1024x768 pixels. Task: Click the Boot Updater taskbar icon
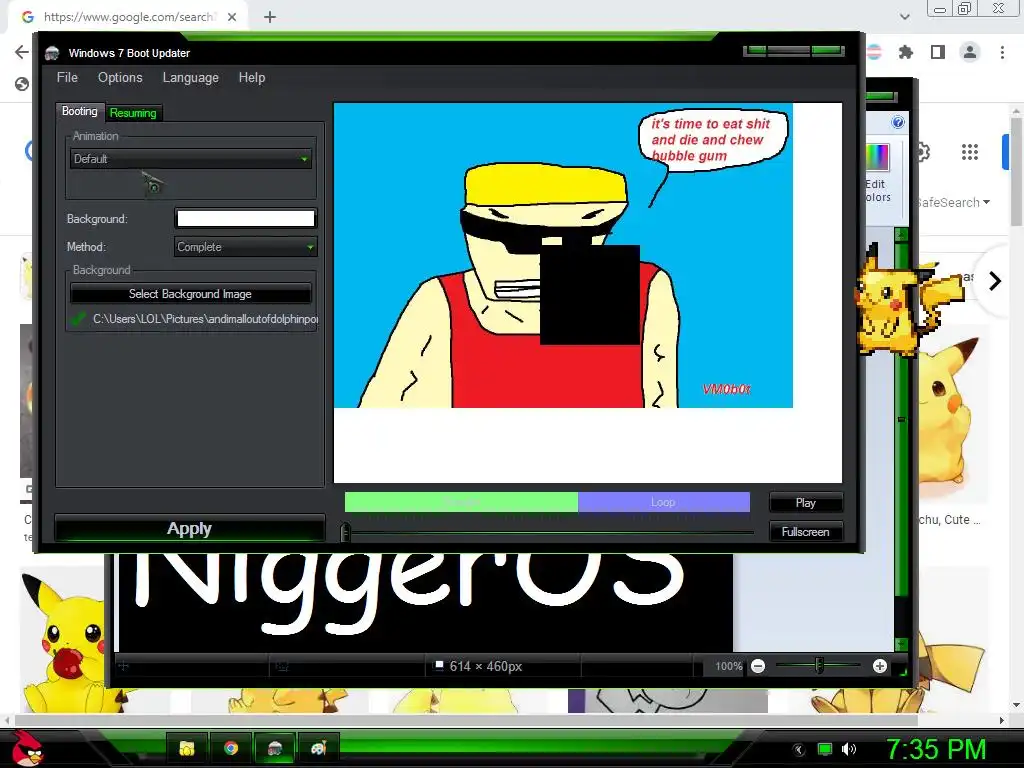click(x=274, y=748)
